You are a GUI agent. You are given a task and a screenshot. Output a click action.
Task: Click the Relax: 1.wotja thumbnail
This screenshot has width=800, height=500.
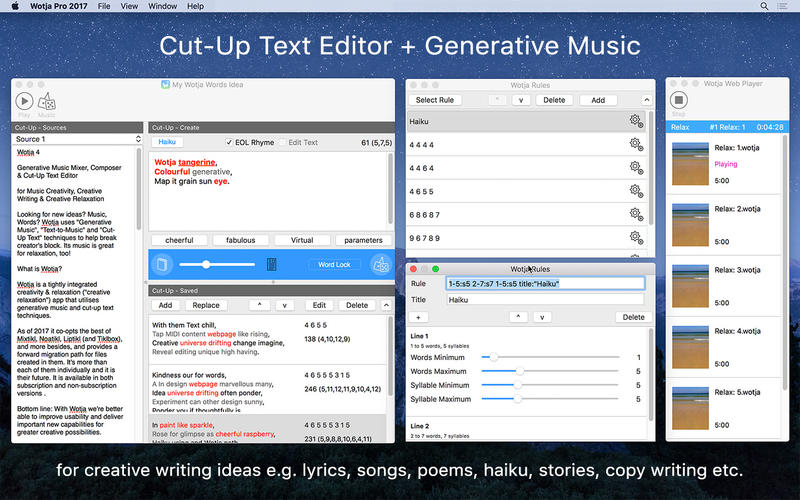pos(690,163)
